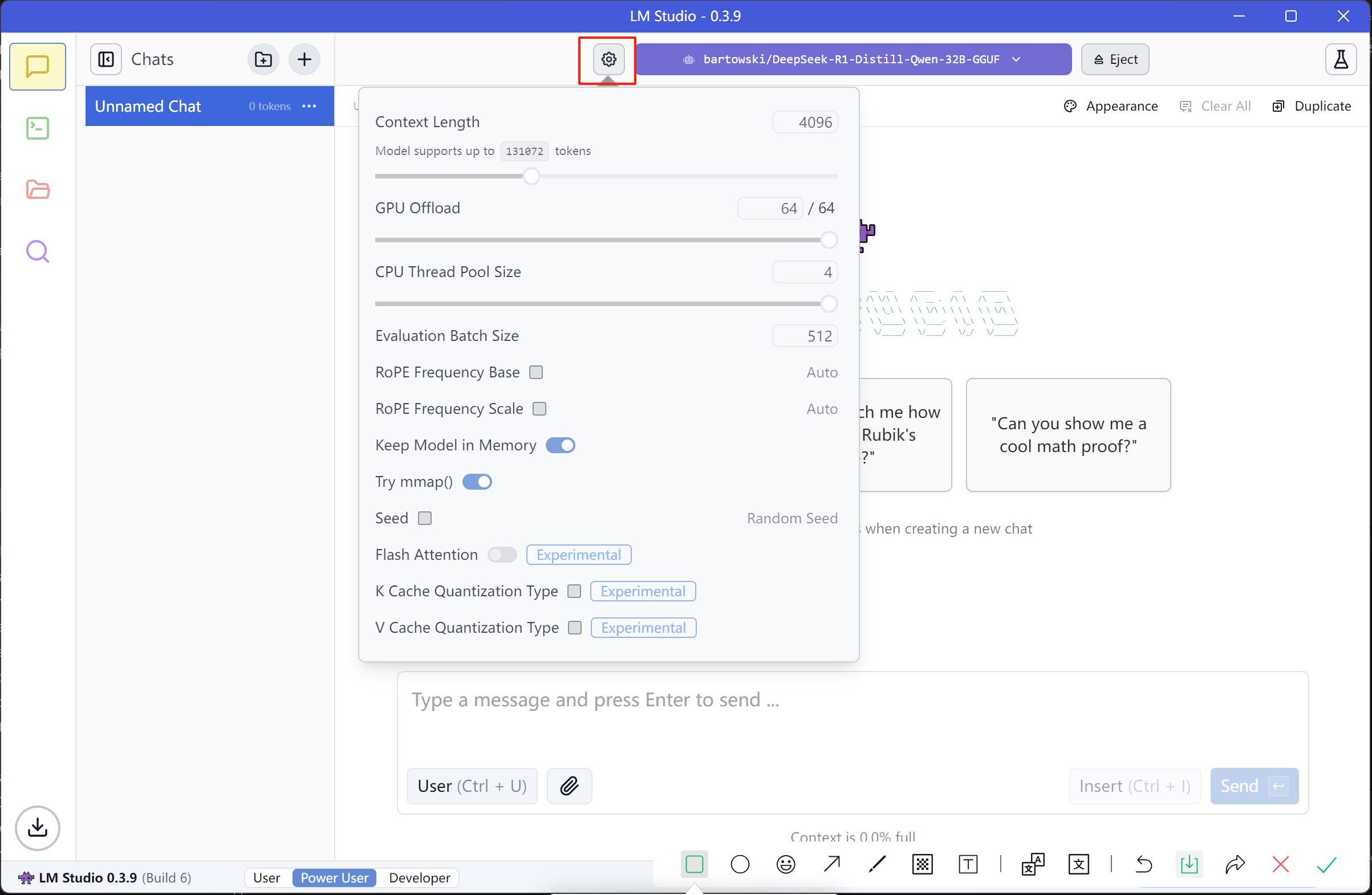Create a new chat with plus icon
The height and width of the screenshot is (895, 1372).
305,59
